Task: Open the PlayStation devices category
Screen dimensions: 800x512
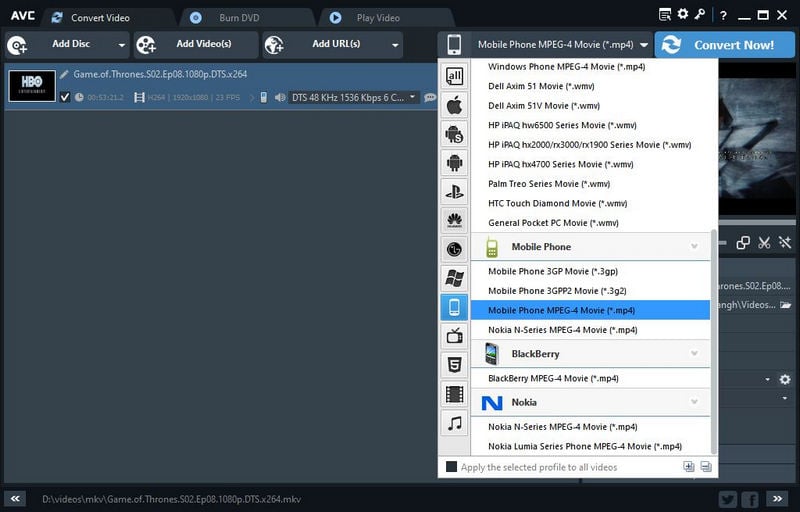Action: pyautogui.click(x=454, y=192)
